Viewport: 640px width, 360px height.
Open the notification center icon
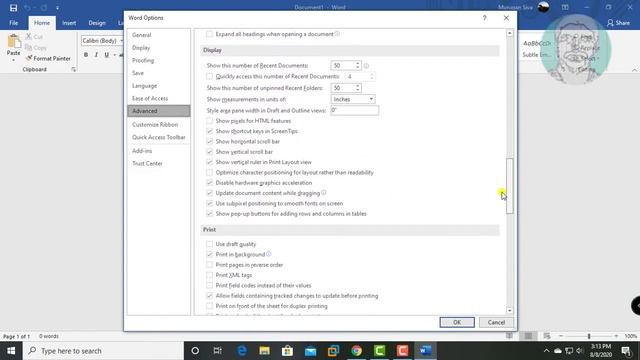[626, 351]
